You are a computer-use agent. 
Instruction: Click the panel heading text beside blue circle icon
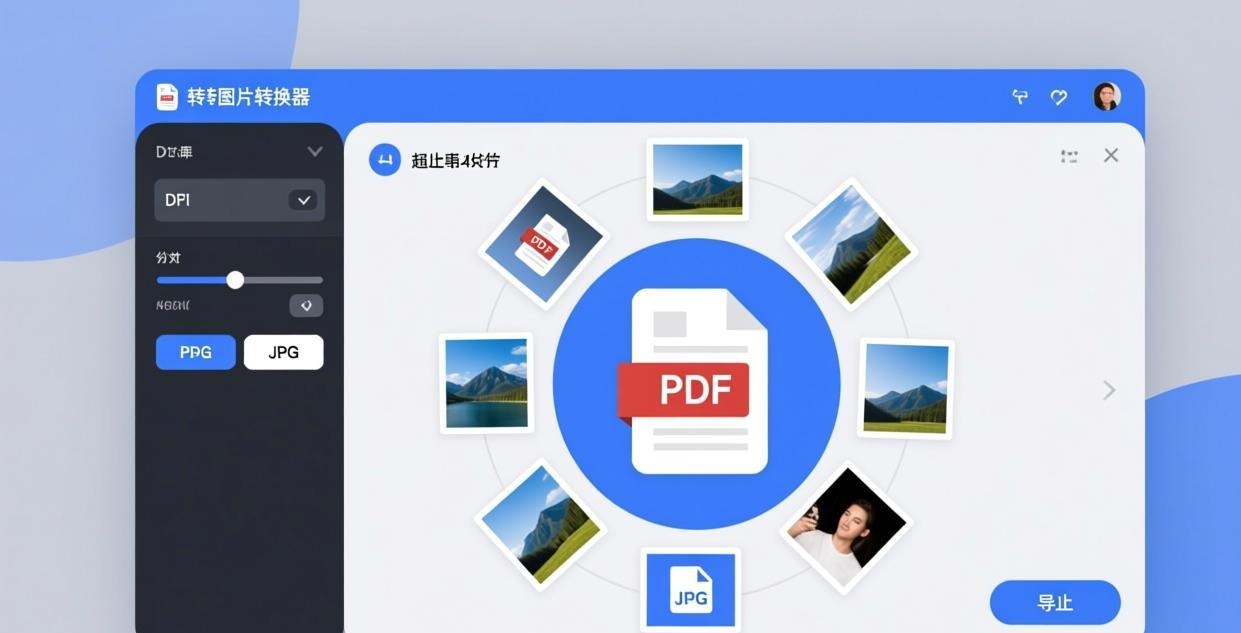click(455, 160)
